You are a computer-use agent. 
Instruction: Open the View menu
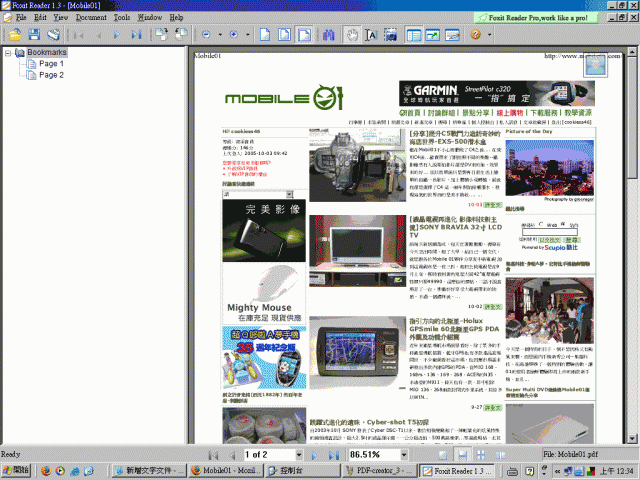(61, 18)
